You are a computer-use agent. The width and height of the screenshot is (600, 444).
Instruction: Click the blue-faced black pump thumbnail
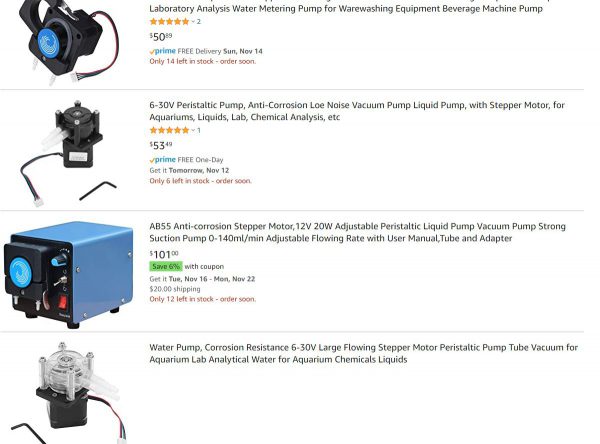(68, 40)
